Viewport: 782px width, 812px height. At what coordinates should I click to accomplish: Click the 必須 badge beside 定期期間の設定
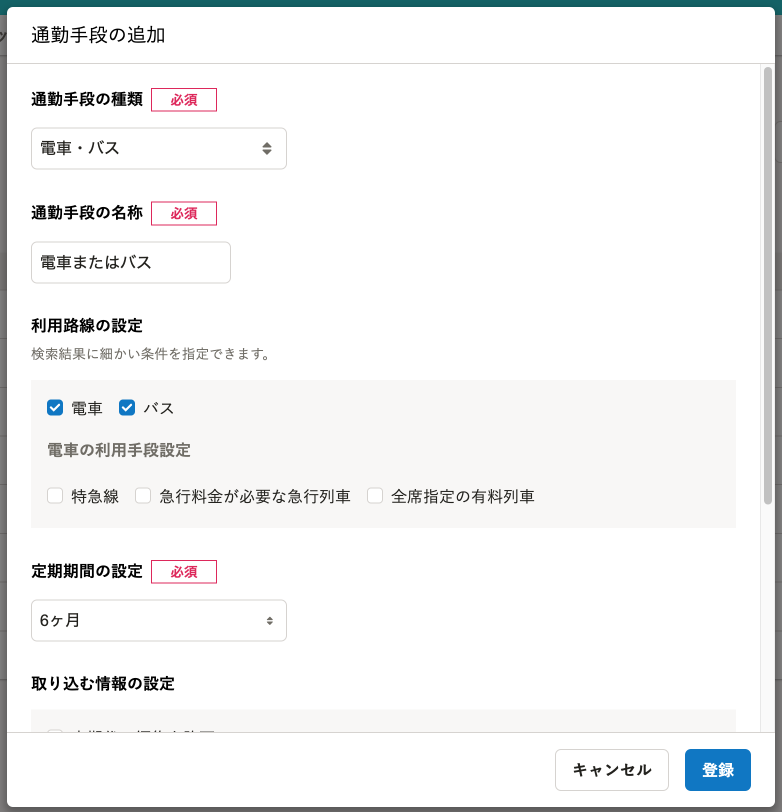tap(184, 572)
